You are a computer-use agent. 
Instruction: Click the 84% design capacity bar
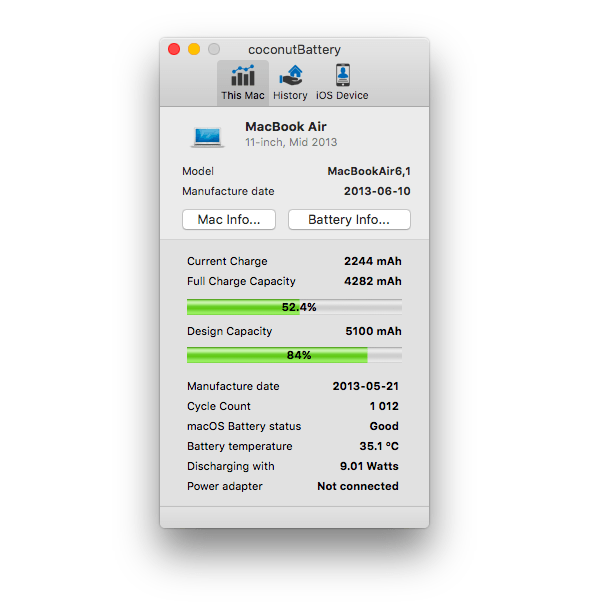[x=294, y=355]
